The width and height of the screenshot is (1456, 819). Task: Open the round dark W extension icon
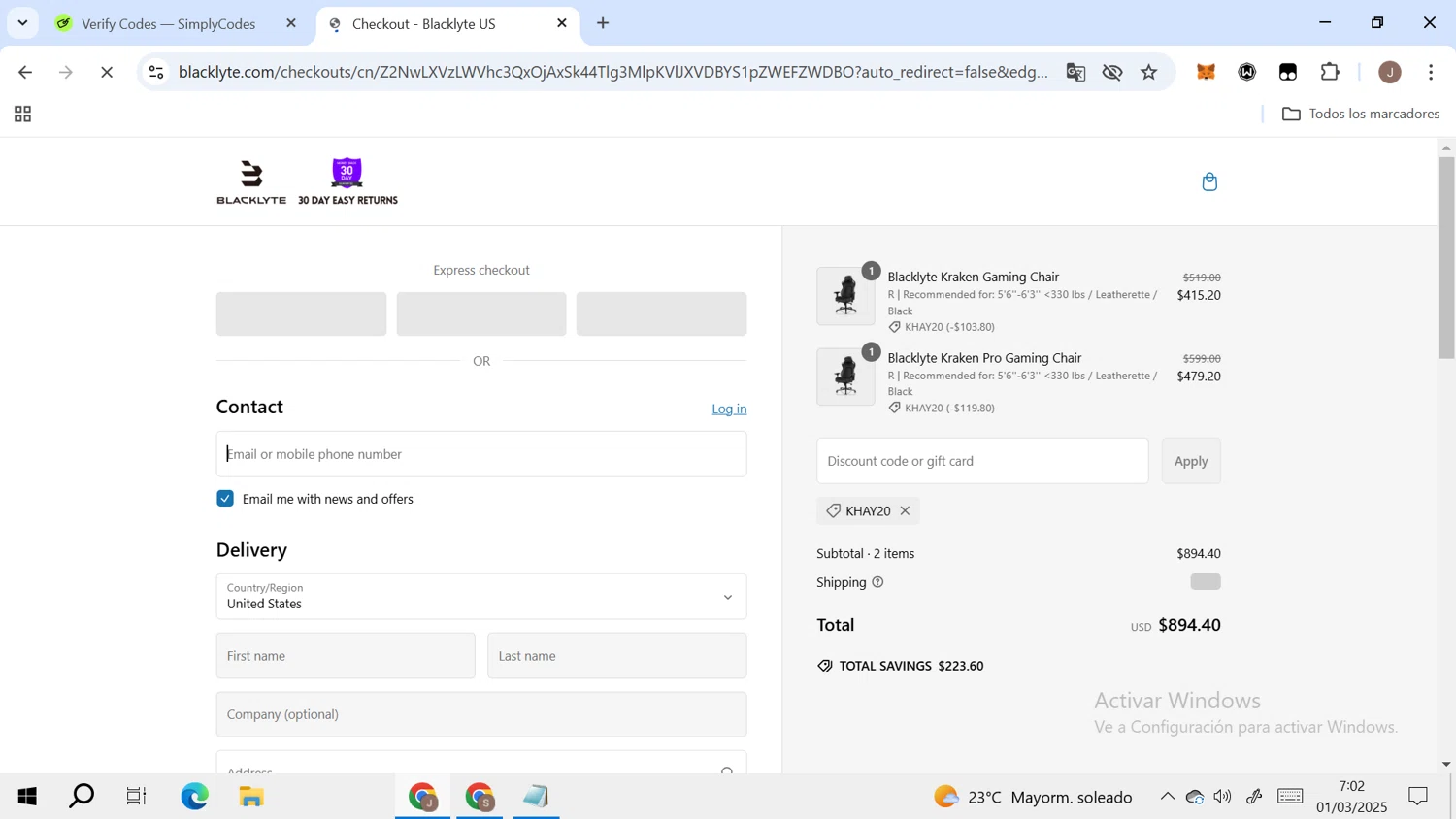[x=1247, y=72]
